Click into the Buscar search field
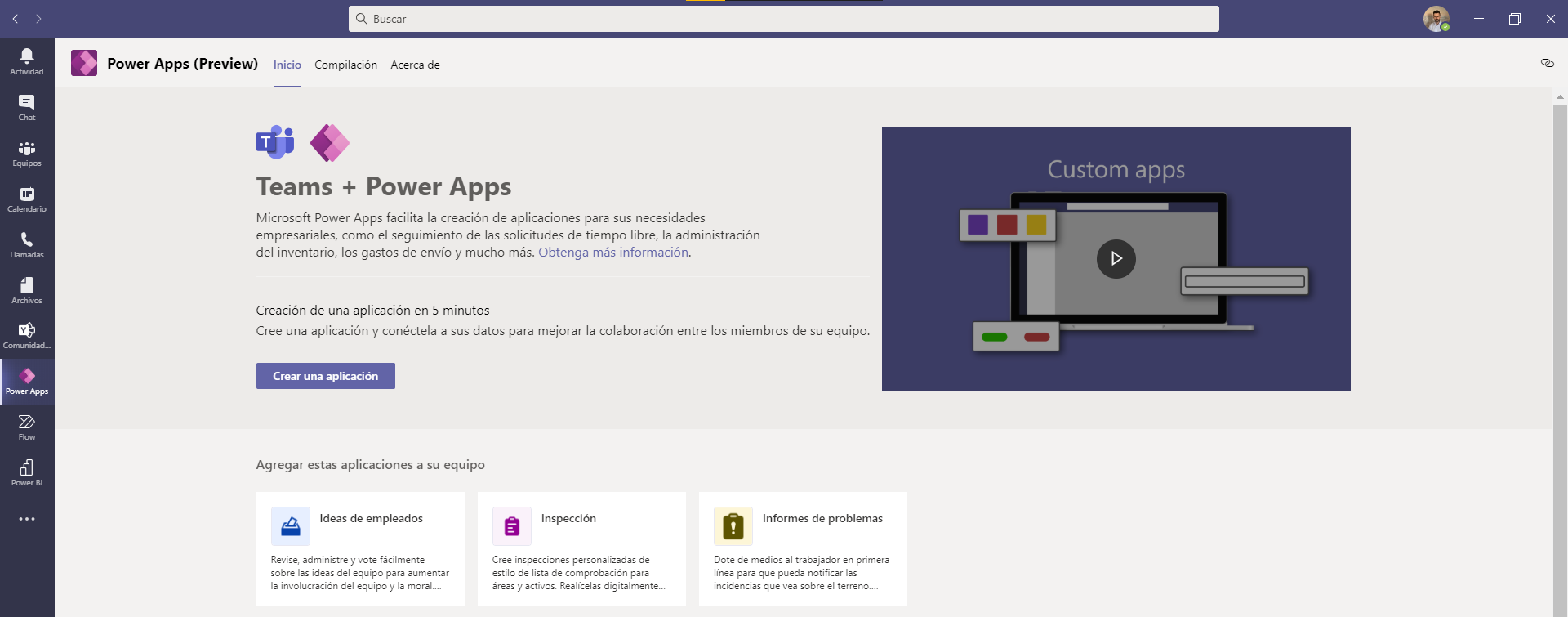The image size is (1568, 617). click(784, 19)
